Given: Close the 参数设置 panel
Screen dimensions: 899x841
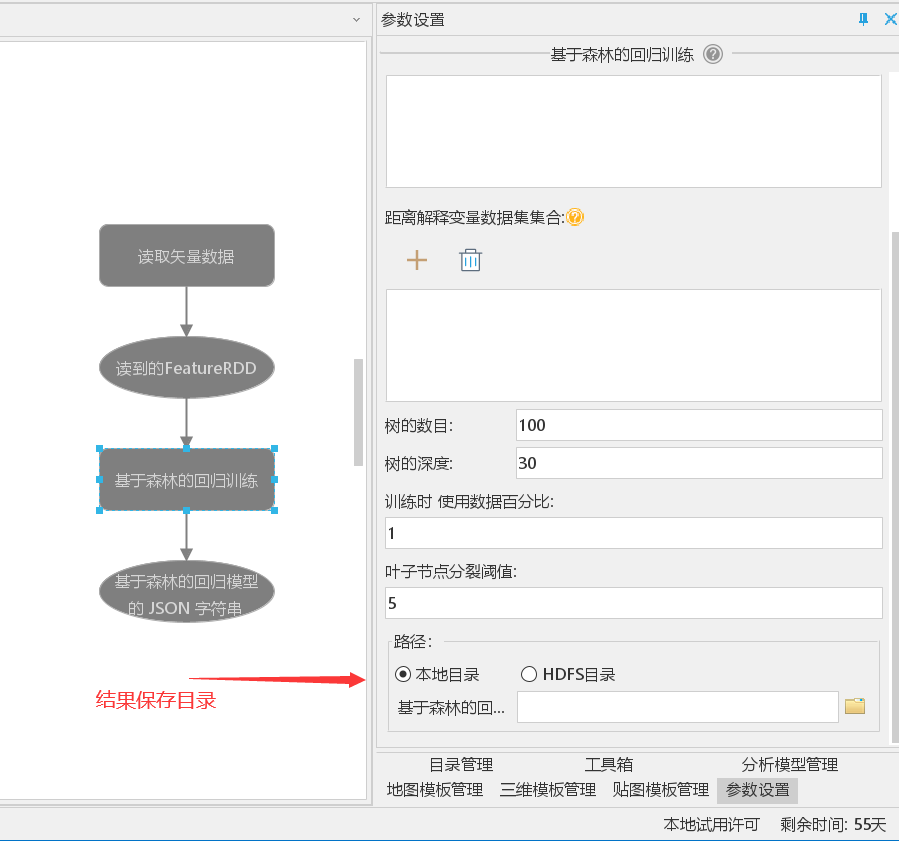Looking at the screenshot, I should click(x=890, y=19).
